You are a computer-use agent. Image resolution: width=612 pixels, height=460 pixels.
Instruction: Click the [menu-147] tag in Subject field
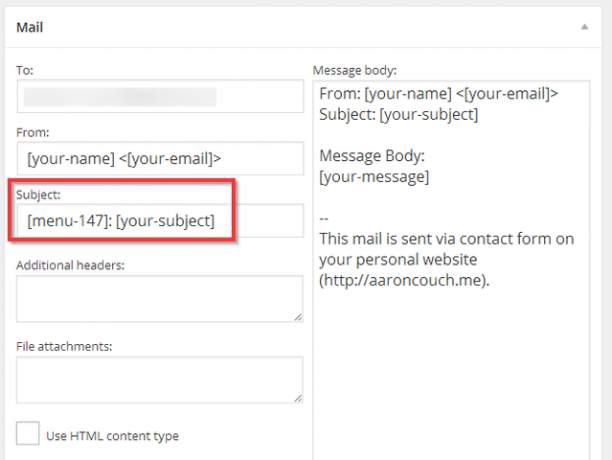tap(67, 221)
